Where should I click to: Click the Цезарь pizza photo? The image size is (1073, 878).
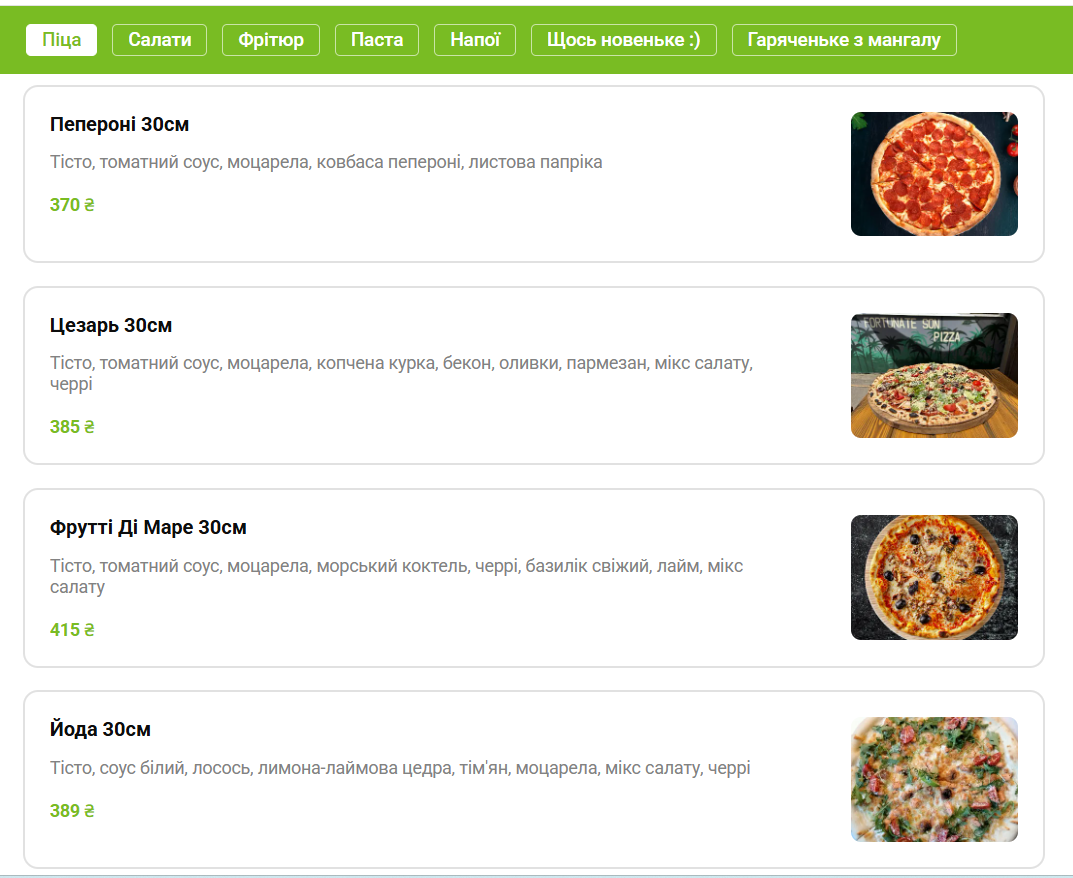[933, 375]
